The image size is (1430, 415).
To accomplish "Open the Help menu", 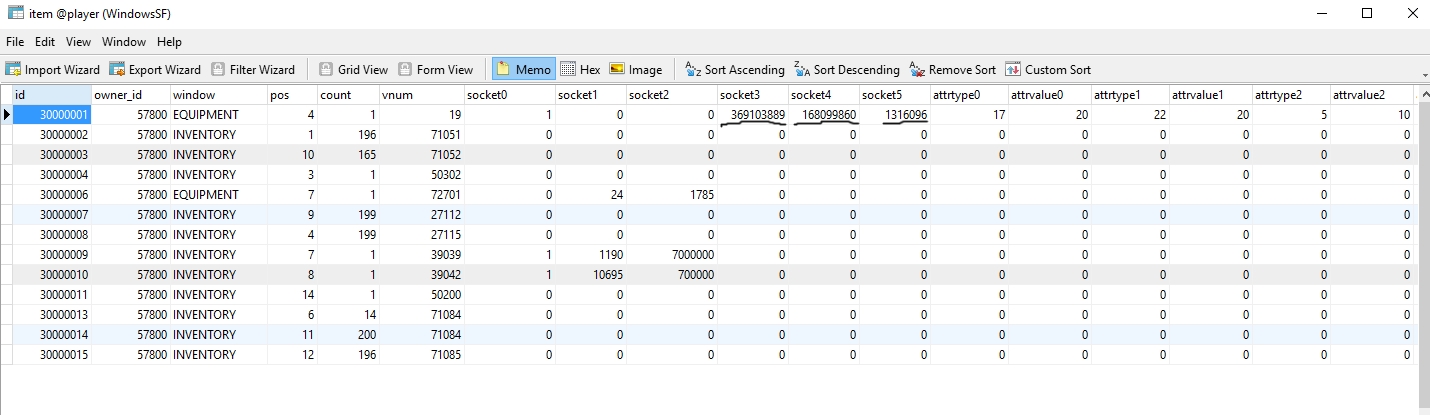I will 169,42.
